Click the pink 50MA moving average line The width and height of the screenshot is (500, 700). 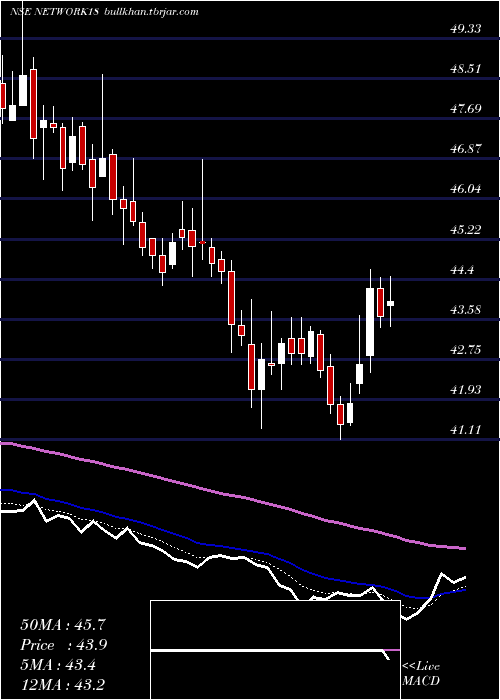(x=232, y=495)
